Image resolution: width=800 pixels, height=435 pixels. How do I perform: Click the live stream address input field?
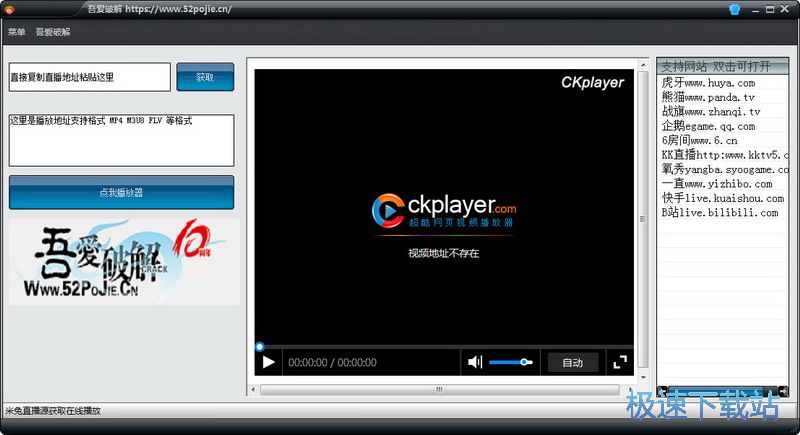click(90, 77)
